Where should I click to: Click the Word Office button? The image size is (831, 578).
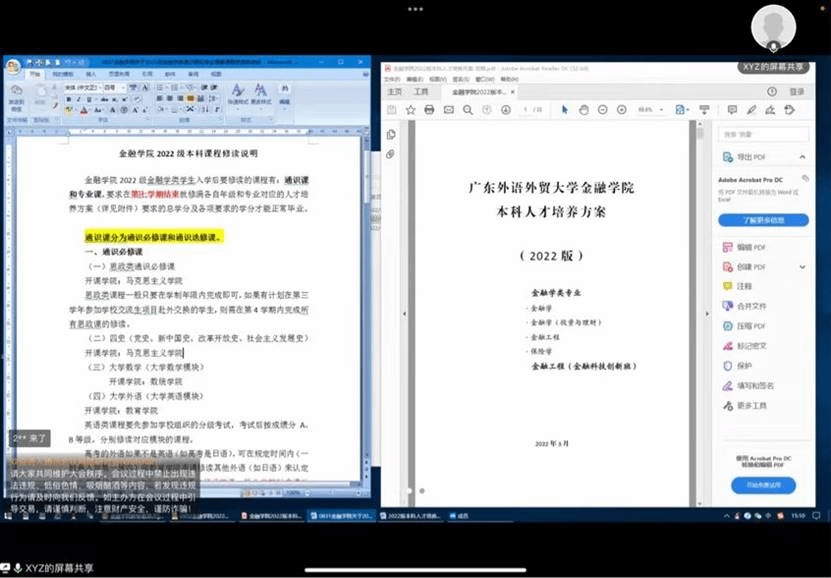pos(13,67)
